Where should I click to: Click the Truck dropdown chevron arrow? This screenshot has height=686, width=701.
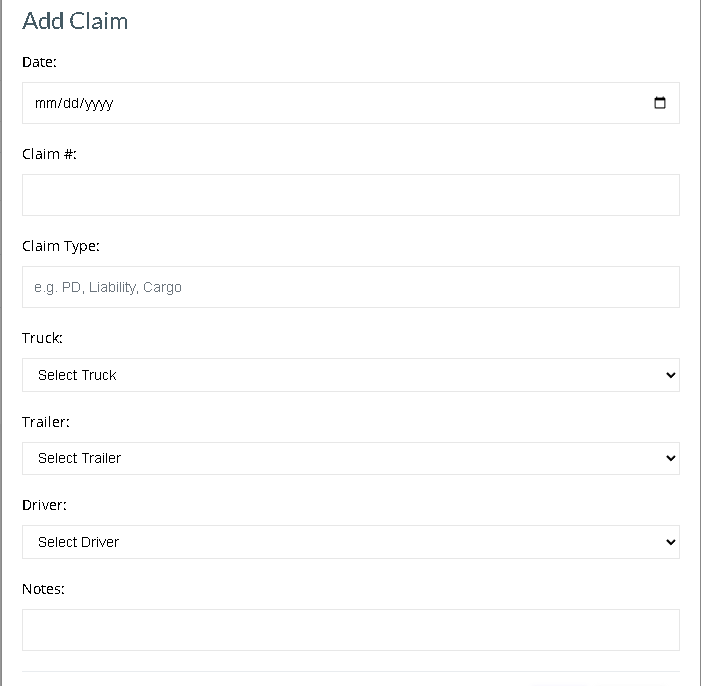point(670,375)
